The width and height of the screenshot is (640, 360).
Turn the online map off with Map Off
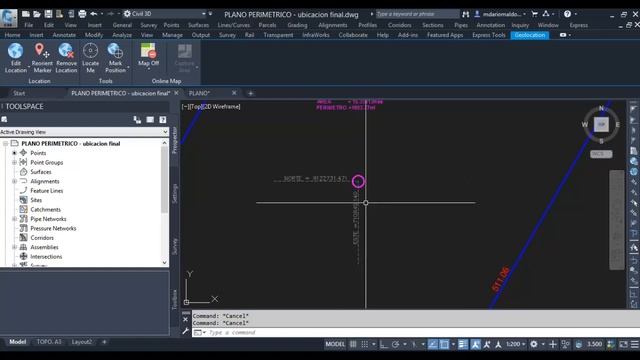pos(148,55)
